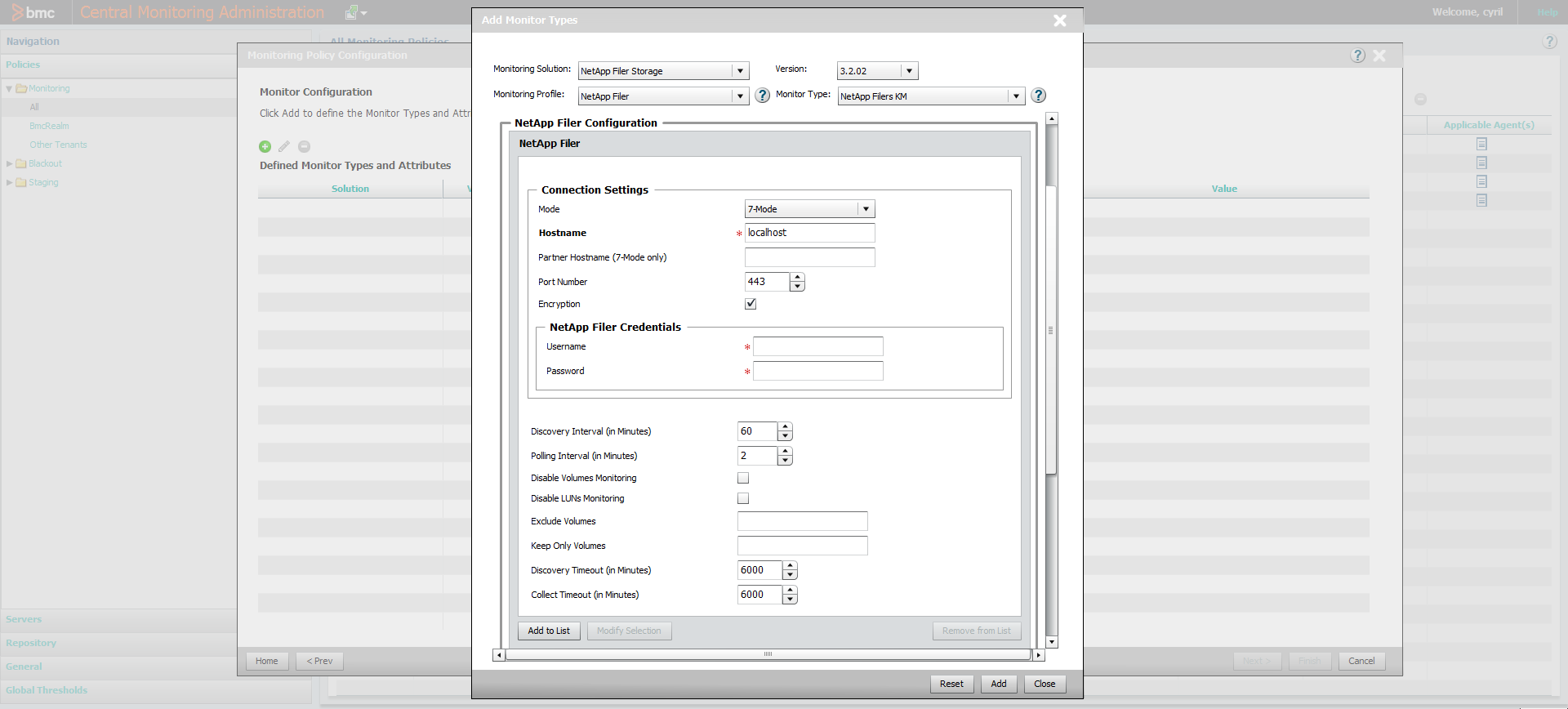Enable Disable LUNs Monitoring checkbox
Image resolution: width=1568 pixels, height=709 pixels.
[743, 498]
